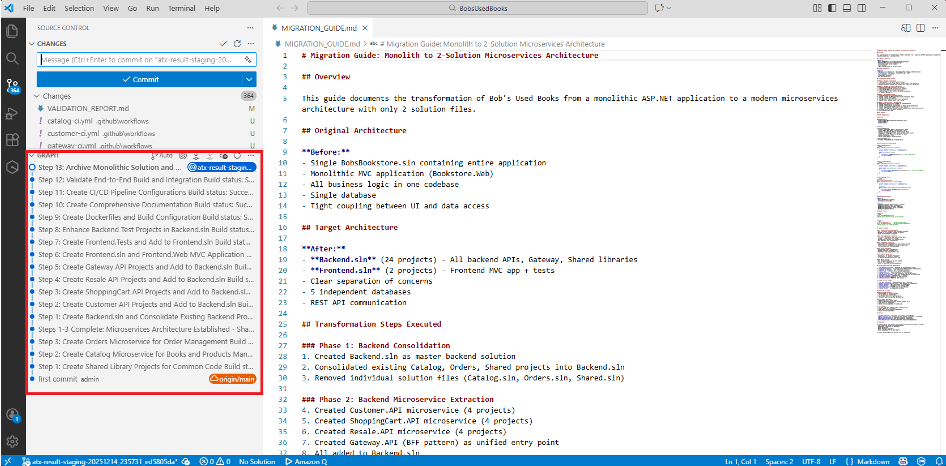Click errors and warnings count in status bar
946x466 pixels.
click(x=215, y=461)
